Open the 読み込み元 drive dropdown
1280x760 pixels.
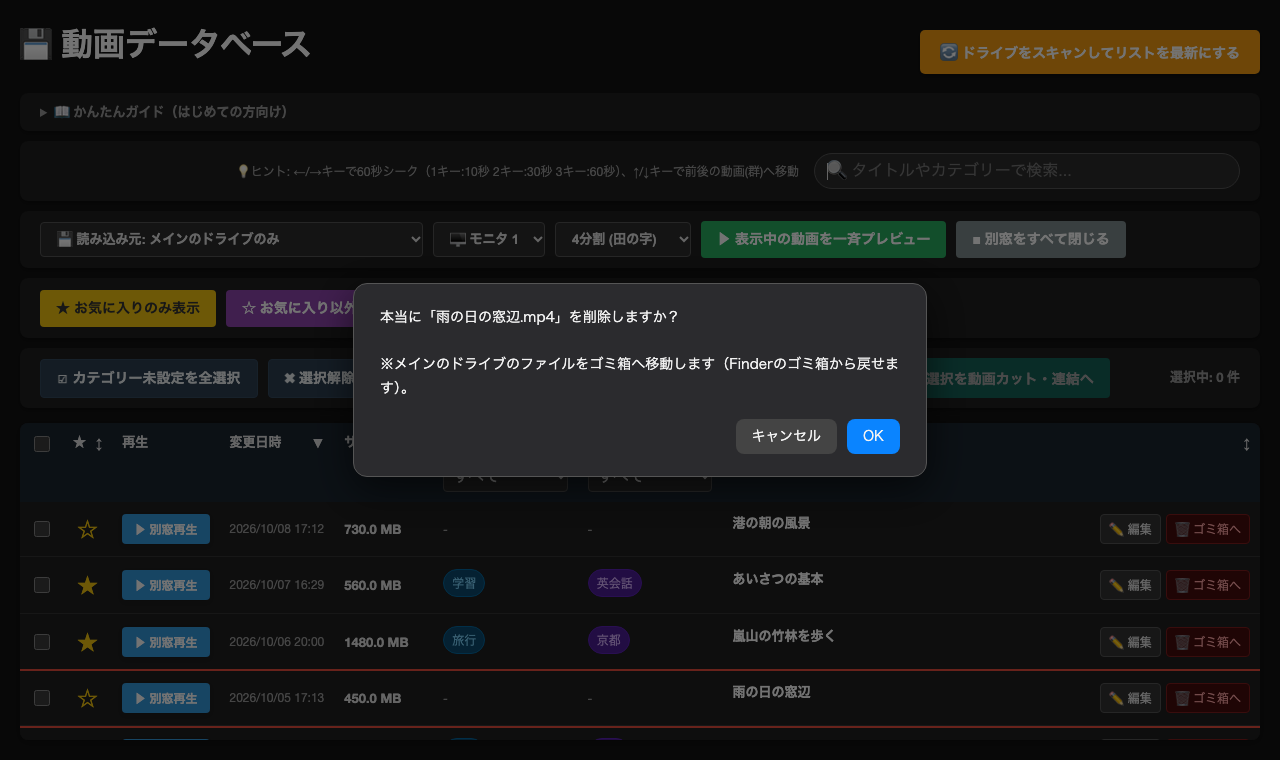click(232, 239)
